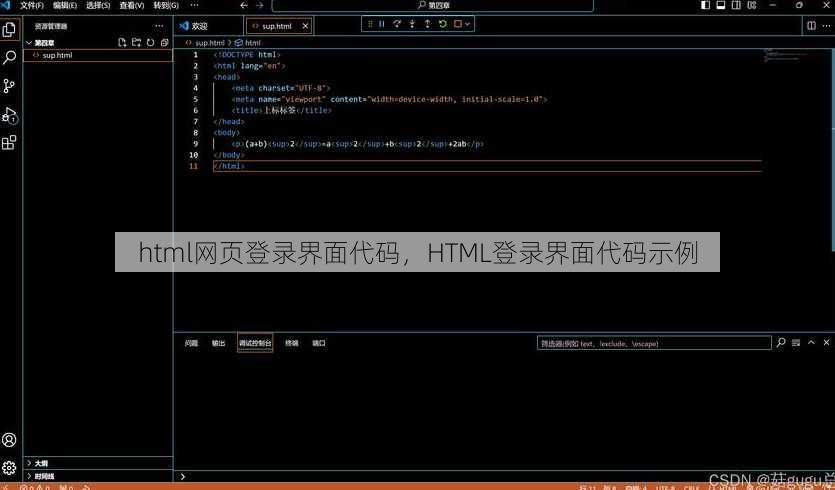Image resolution: width=835 pixels, height=490 pixels.
Task: Pause debugging from debug toolbar
Action: [x=382, y=24]
